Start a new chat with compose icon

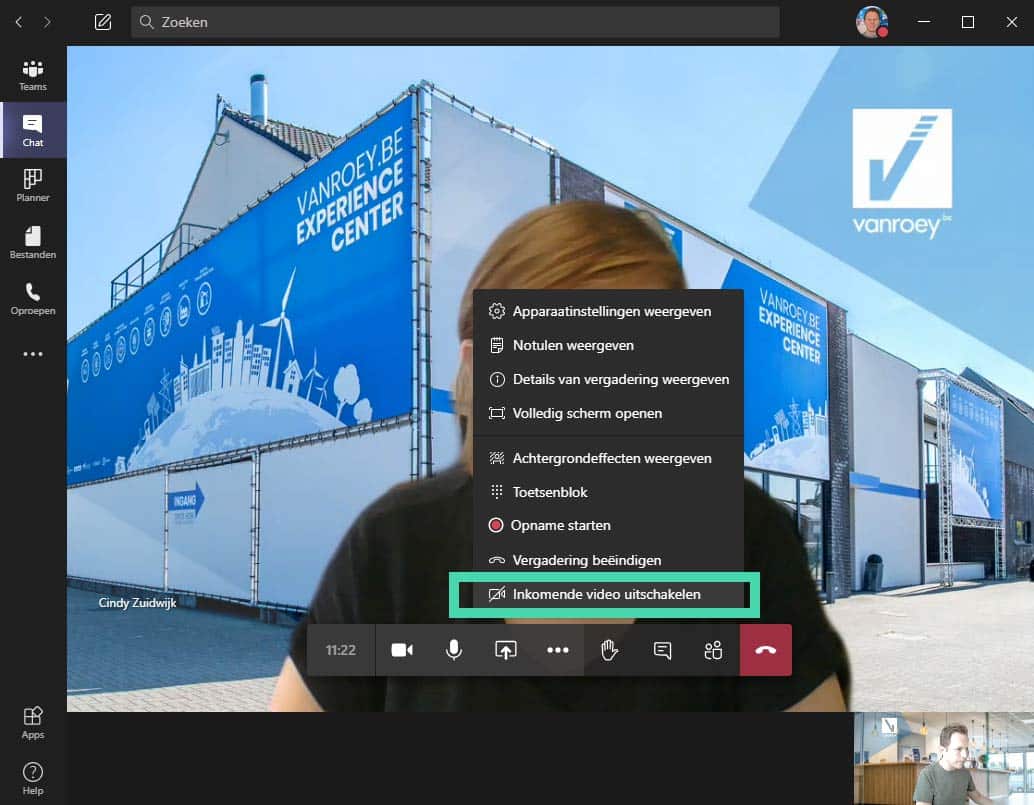click(x=103, y=22)
